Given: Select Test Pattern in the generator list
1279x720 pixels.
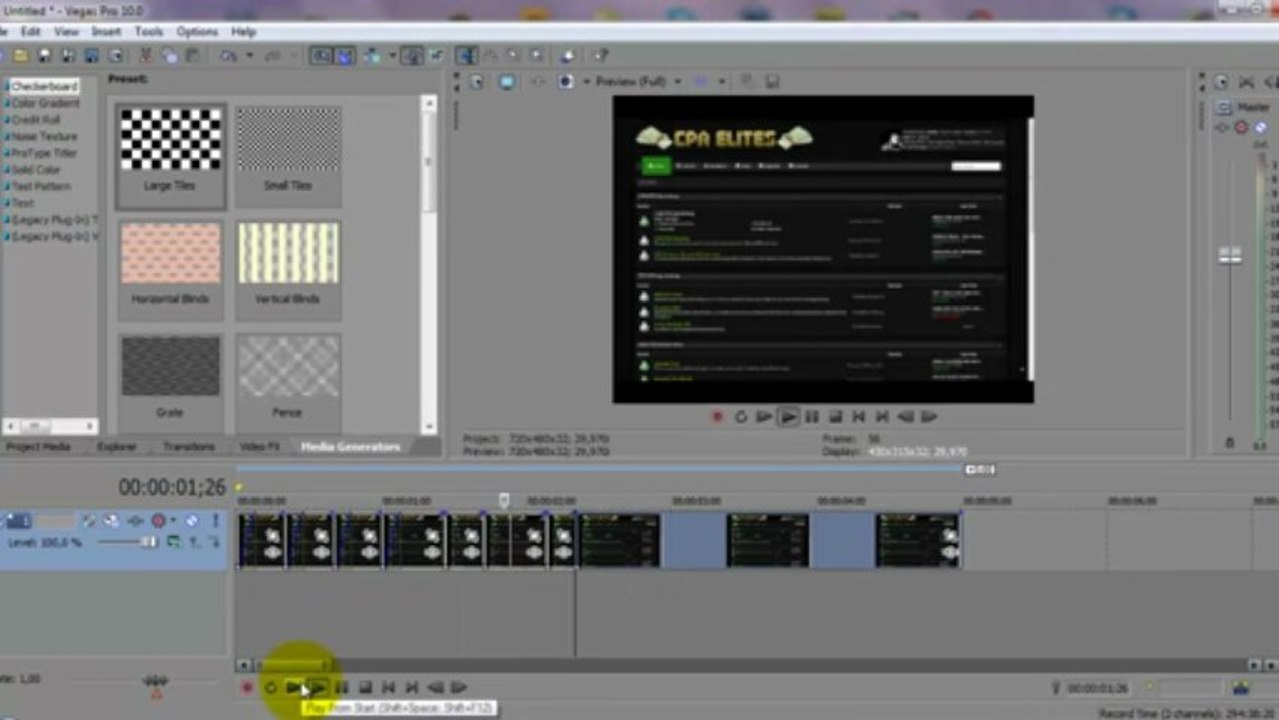Looking at the screenshot, I should [40, 186].
